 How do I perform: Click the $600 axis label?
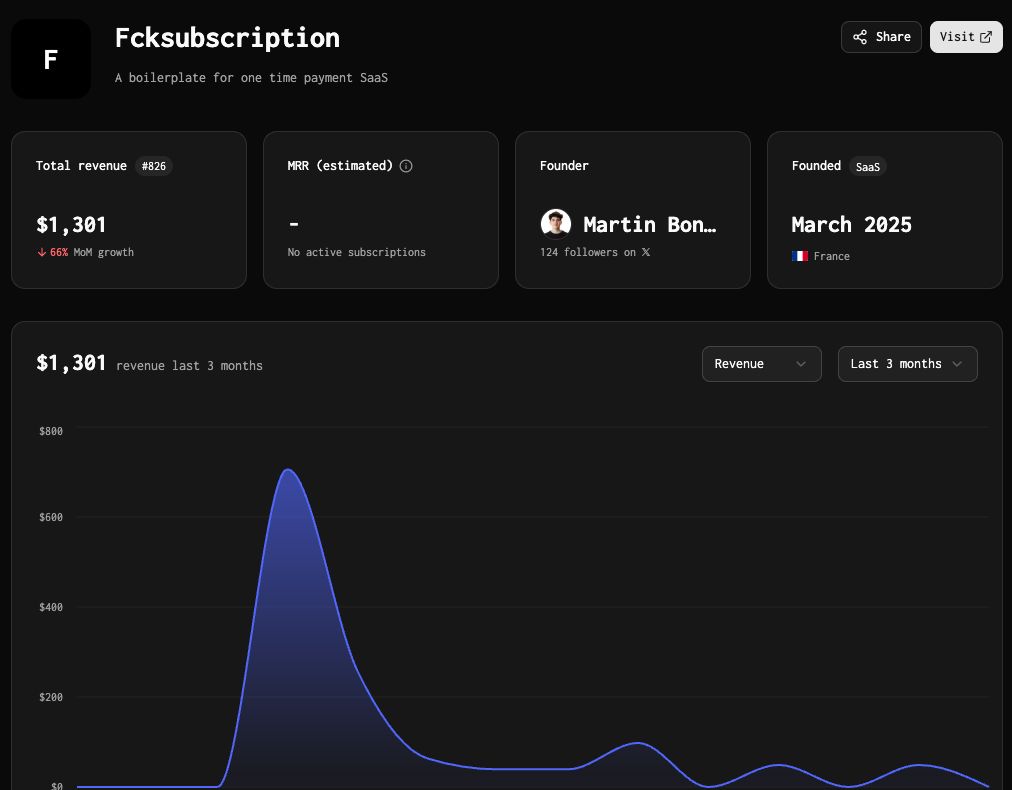coord(51,517)
